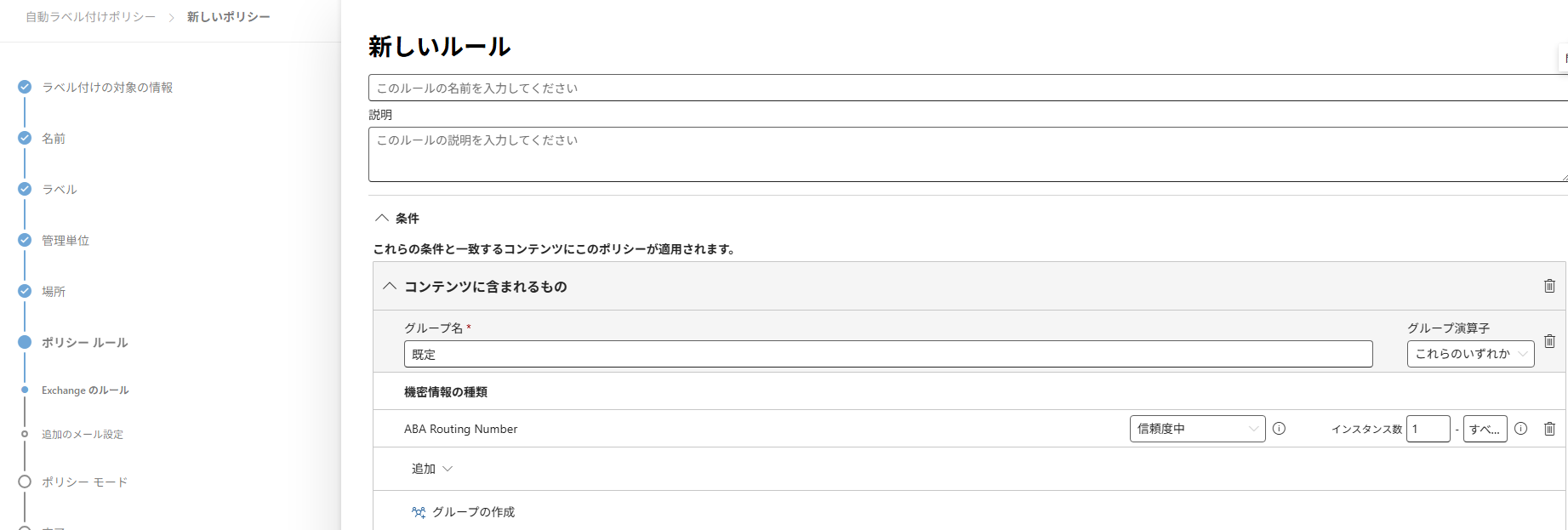The height and width of the screenshot is (530, 1568).
Task: Collapse the 条件 section
Action: pyautogui.click(x=383, y=218)
